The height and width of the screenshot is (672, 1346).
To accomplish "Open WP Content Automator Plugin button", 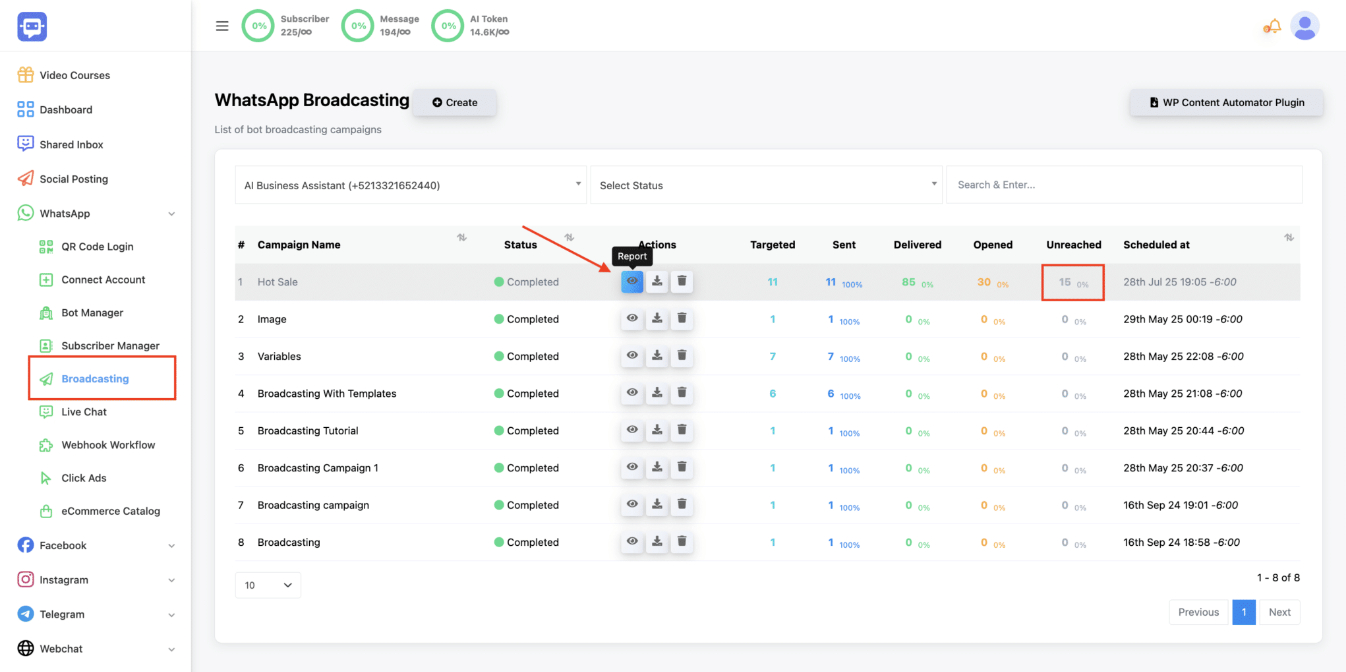I will pyautogui.click(x=1226, y=102).
